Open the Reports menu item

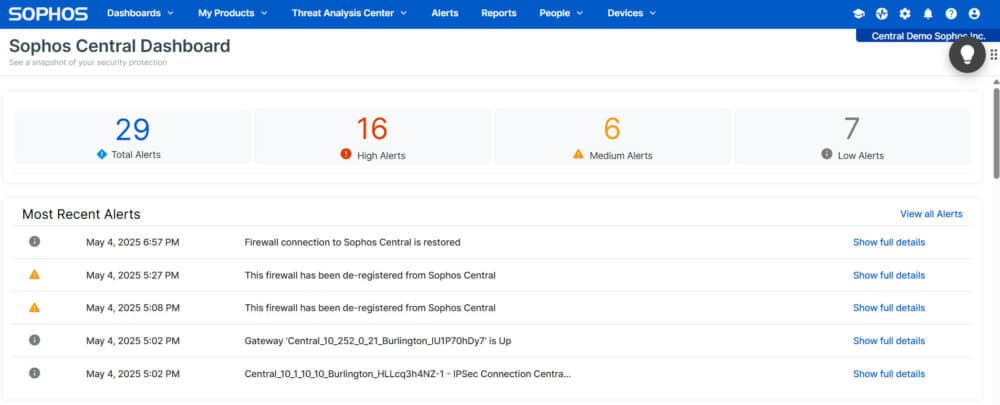click(x=499, y=13)
